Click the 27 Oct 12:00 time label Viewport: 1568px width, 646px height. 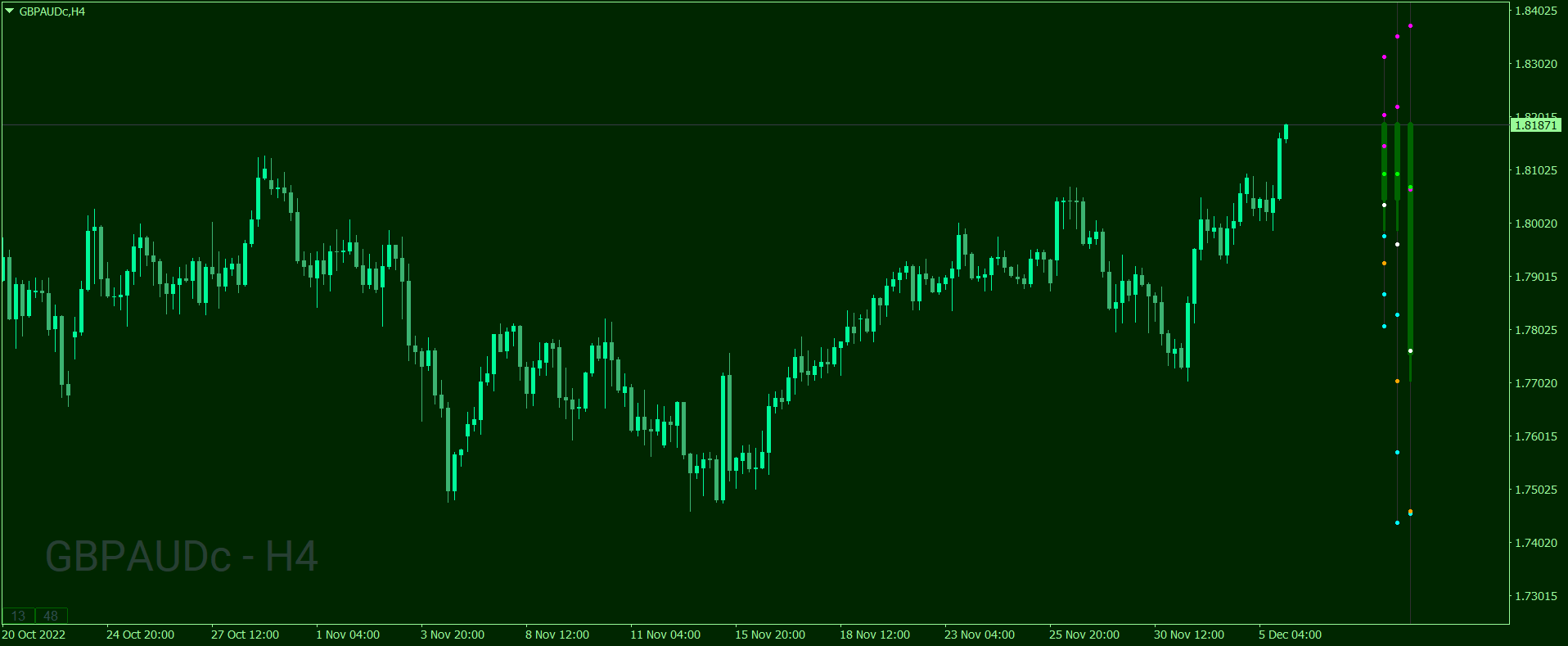tap(245, 635)
